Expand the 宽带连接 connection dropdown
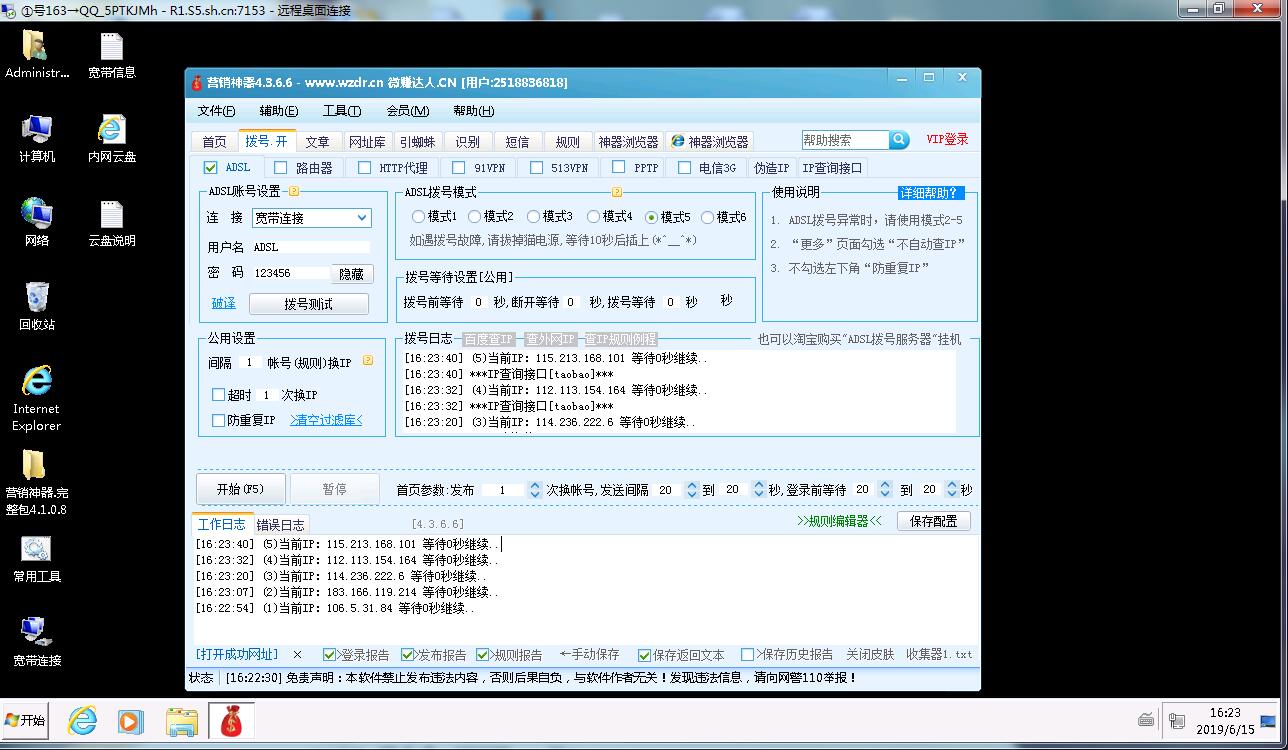Image resolution: width=1288 pixels, height=750 pixels. 362,218
